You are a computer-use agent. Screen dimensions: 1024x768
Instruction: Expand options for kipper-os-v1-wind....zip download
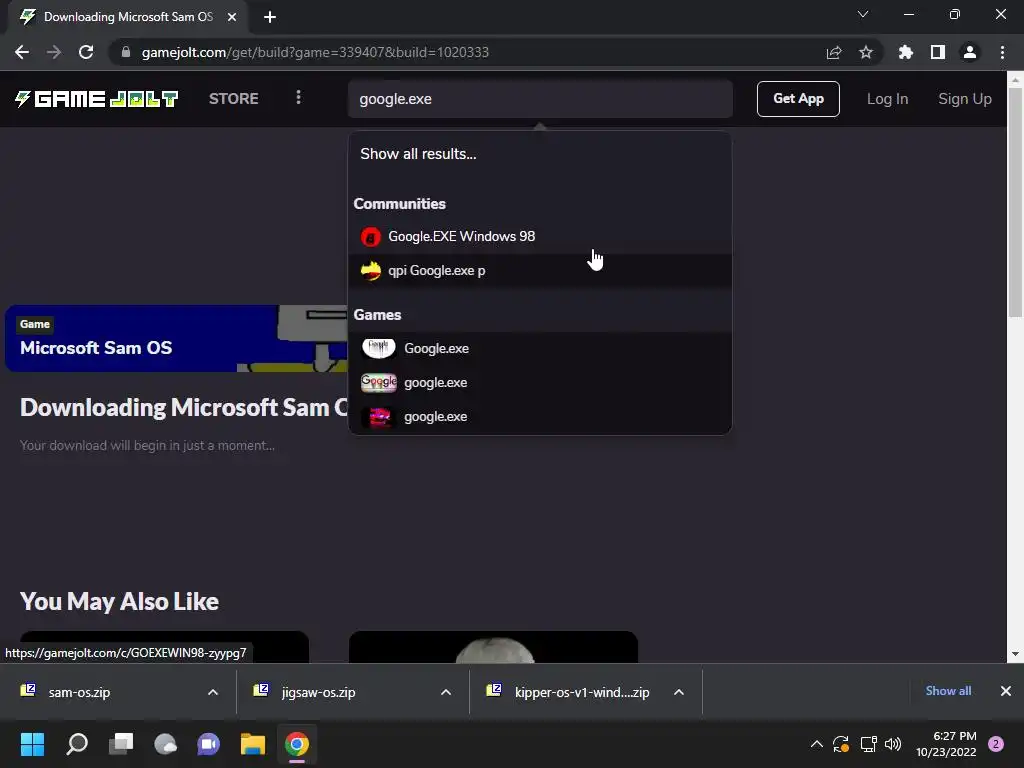[x=679, y=692]
